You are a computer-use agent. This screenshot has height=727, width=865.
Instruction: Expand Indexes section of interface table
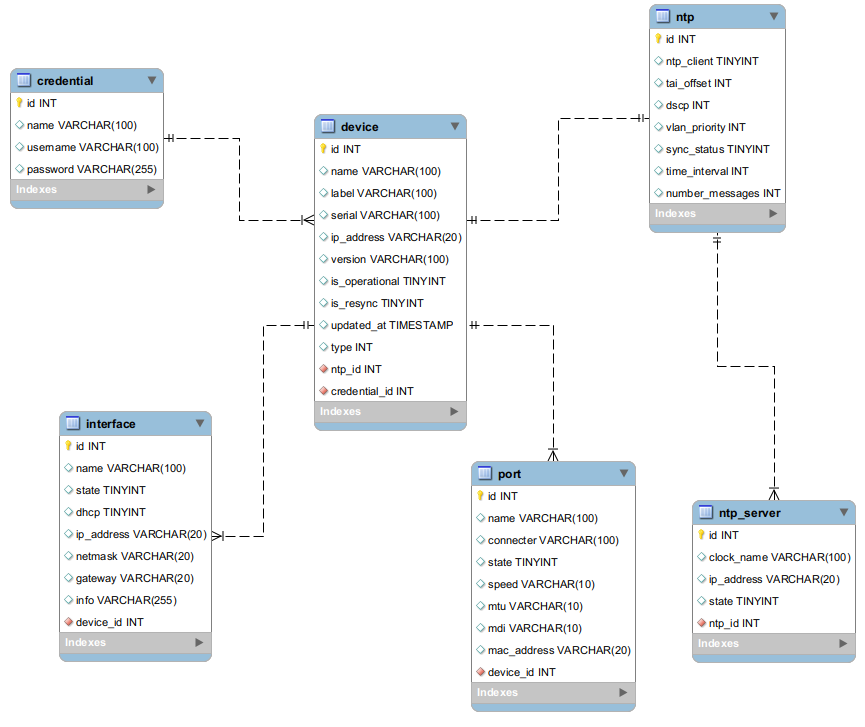(x=199, y=643)
